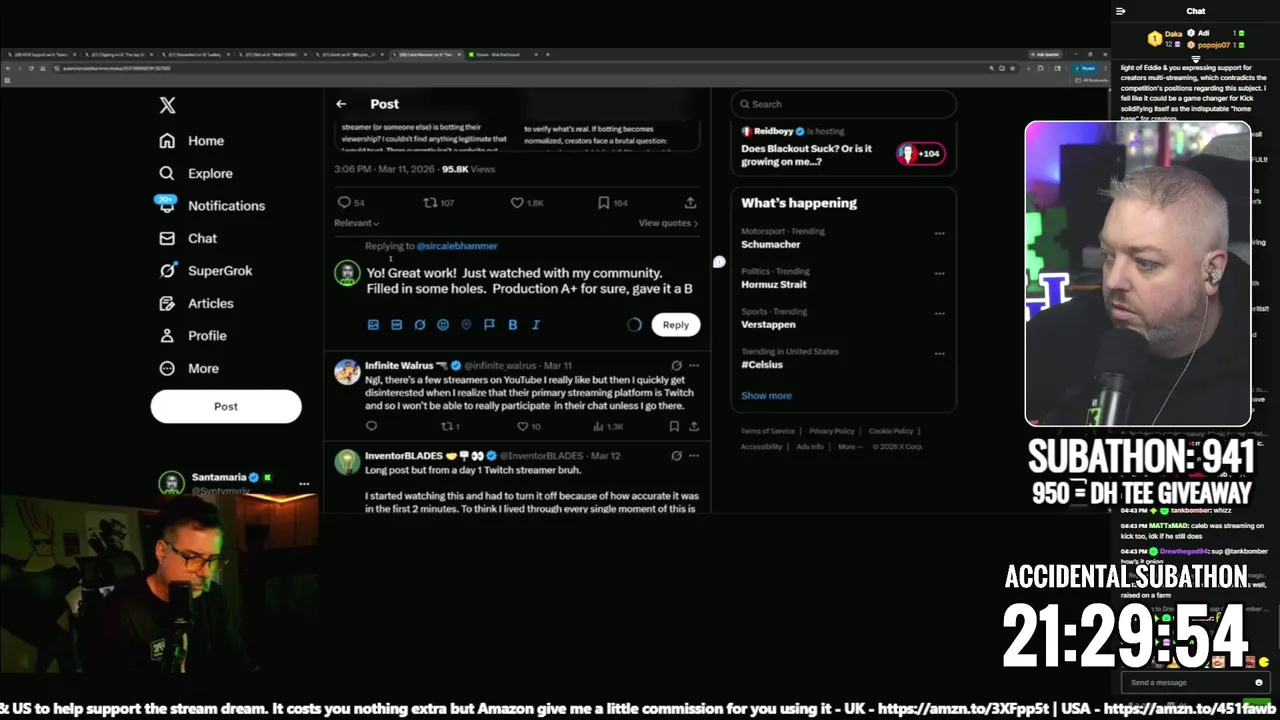Expand the More menu in sidebar
The height and width of the screenshot is (720, 1280).
point(188,368)
